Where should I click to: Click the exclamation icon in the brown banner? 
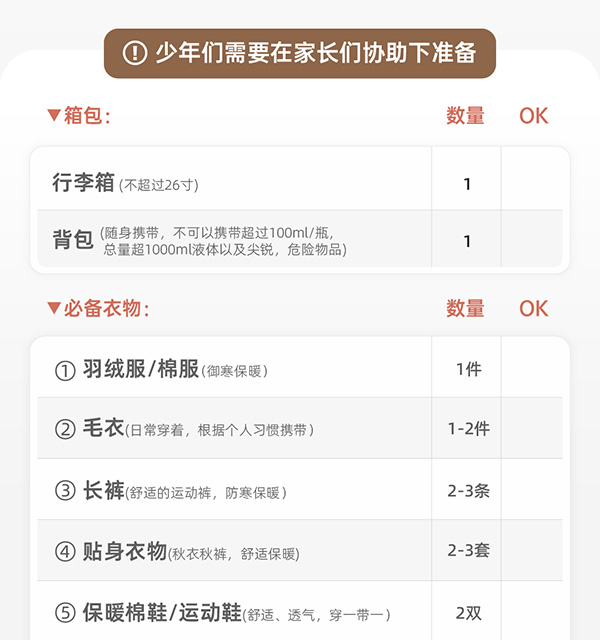(135, 53)
